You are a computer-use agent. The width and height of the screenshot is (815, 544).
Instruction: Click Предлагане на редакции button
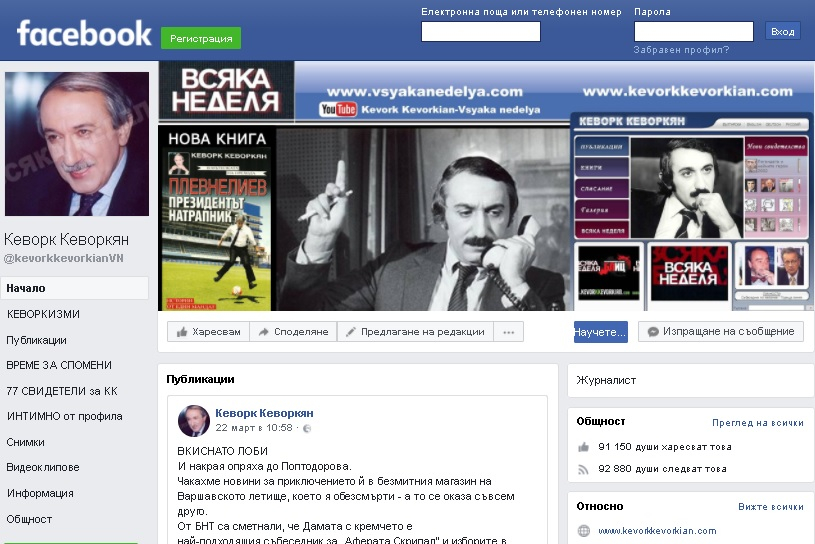pos(415,331)
